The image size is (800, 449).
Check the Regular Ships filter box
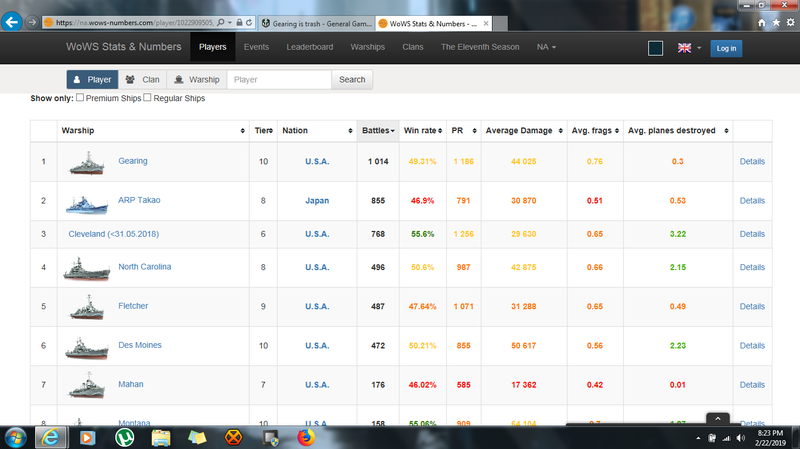pos(148,98)
